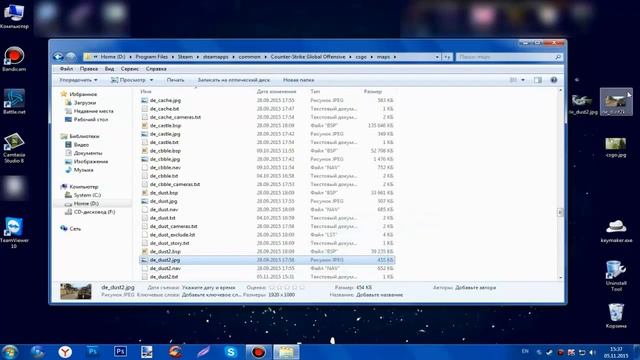Select file de_castle.bsp
This screenshot has width=640, height=360.
click(165, 125)
